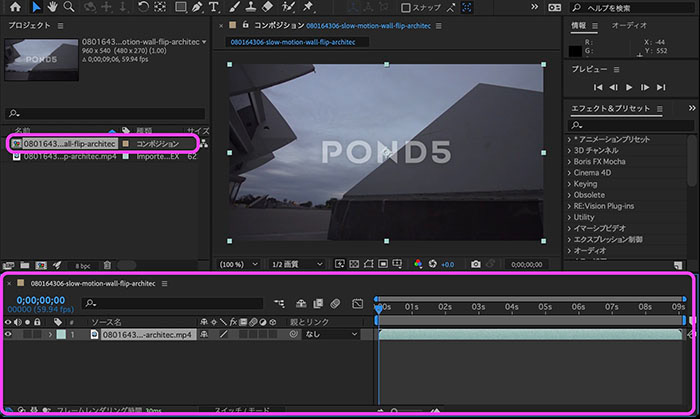Adjust the +0.0 exposure value

[447, 264]
